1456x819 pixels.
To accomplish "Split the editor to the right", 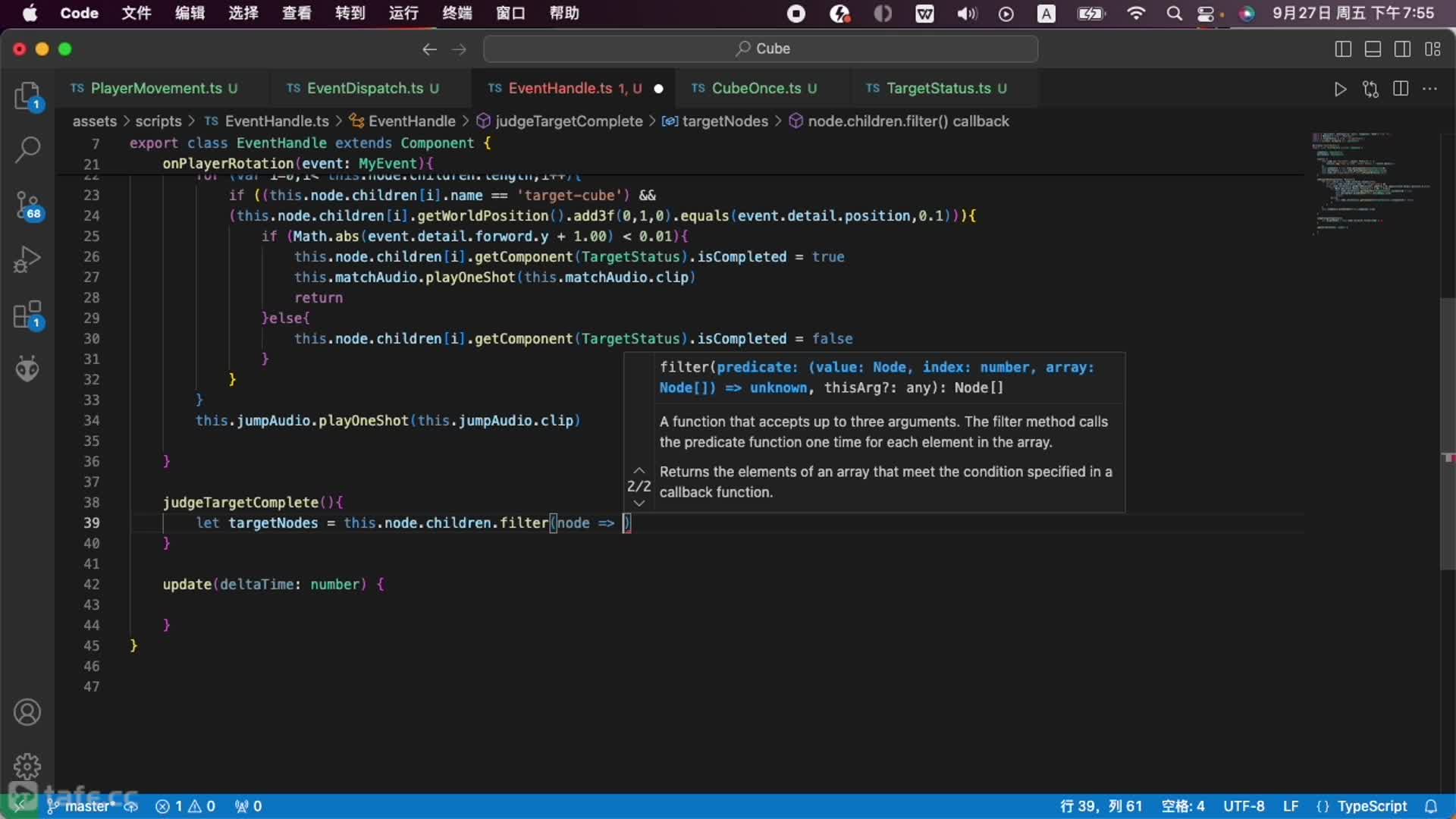I will pos(1401,89).
